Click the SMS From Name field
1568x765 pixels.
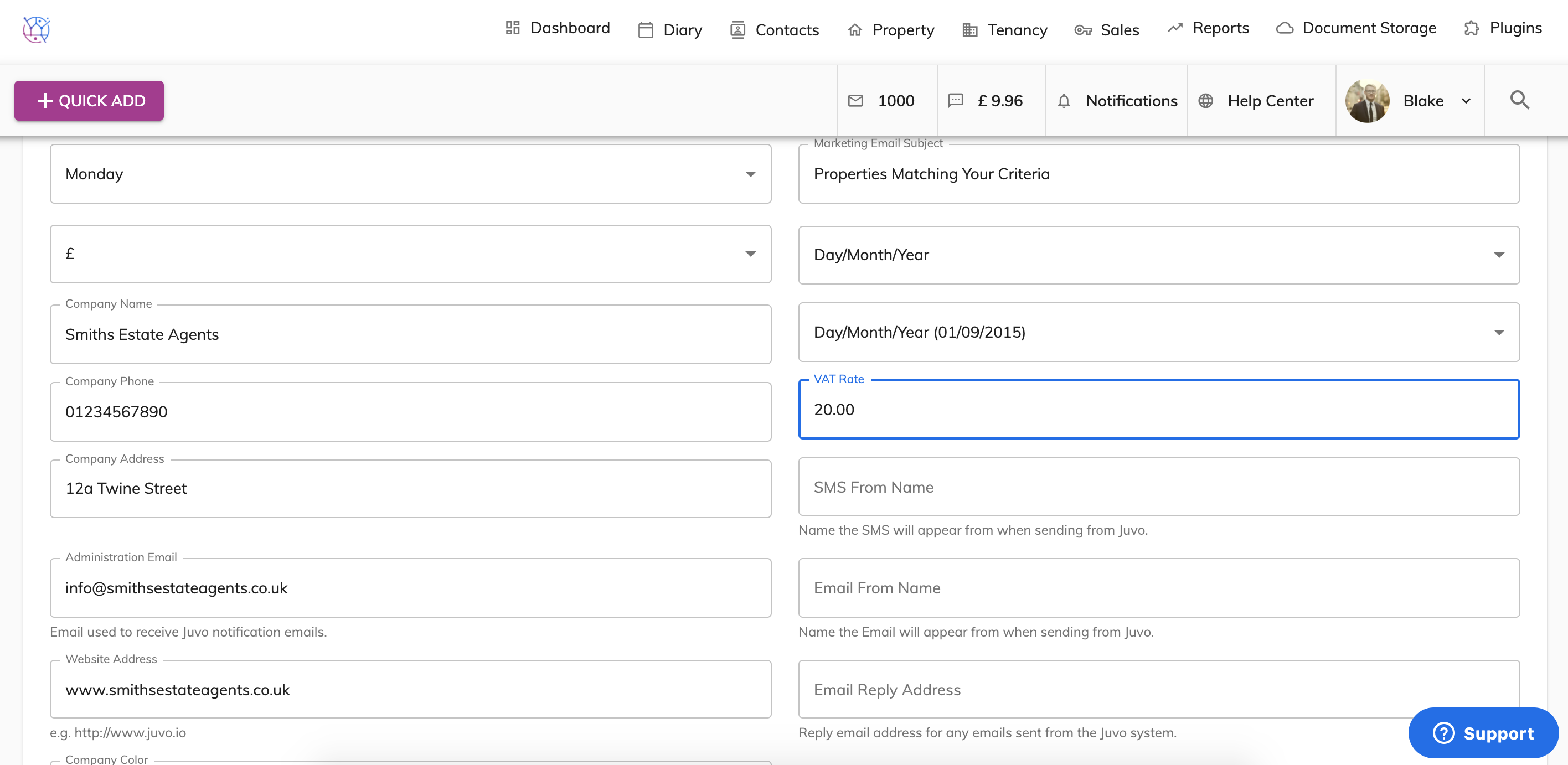(x=1158, y=487)
